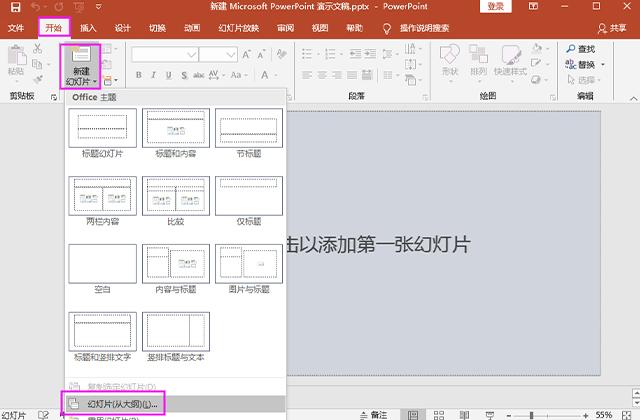Open the 插入 ribbon tab
Viewport: 640px width, 420px height.
pos(88,28)
